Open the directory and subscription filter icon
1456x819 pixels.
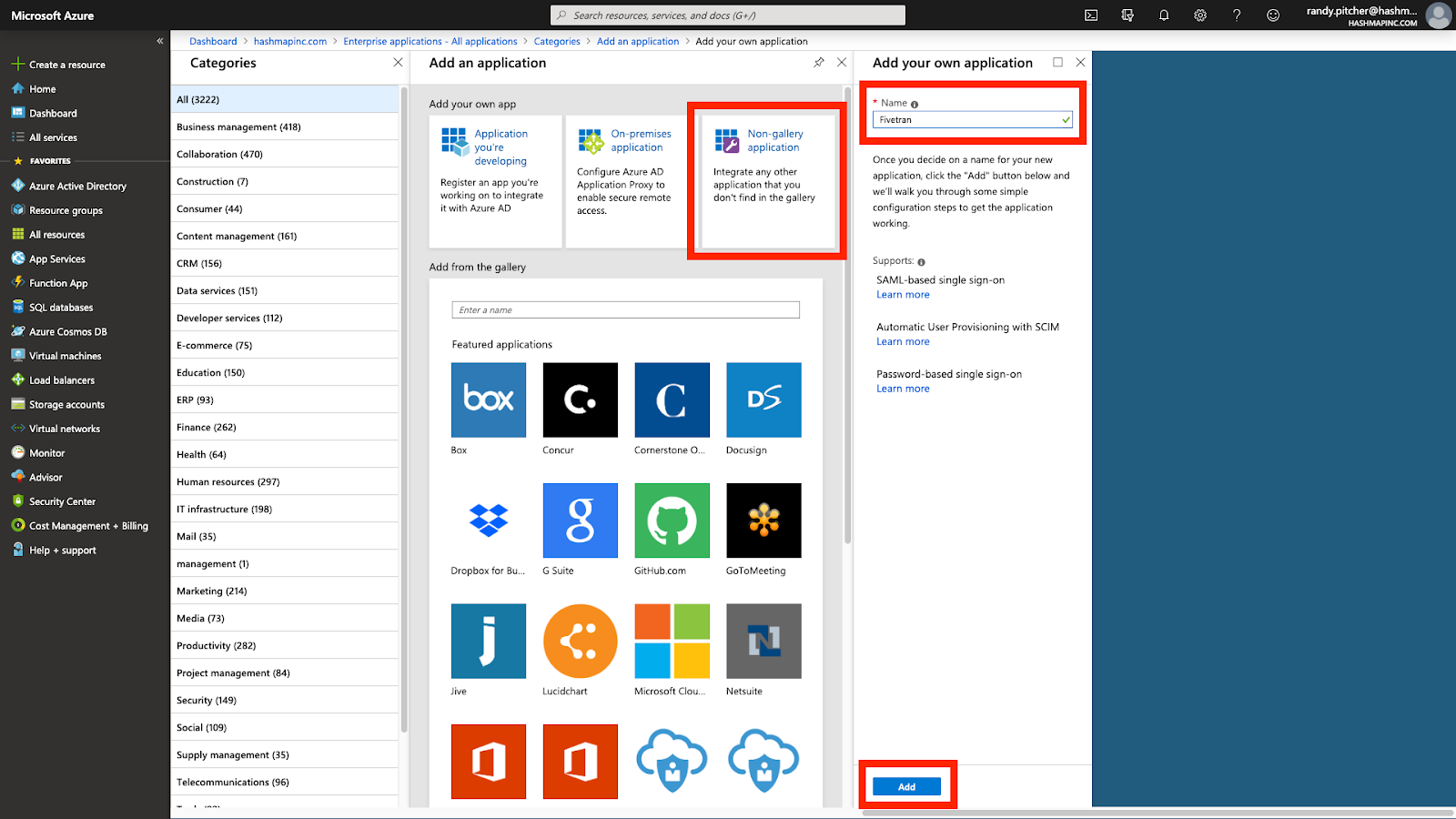pyautogui.click(x=1127, y=15)
